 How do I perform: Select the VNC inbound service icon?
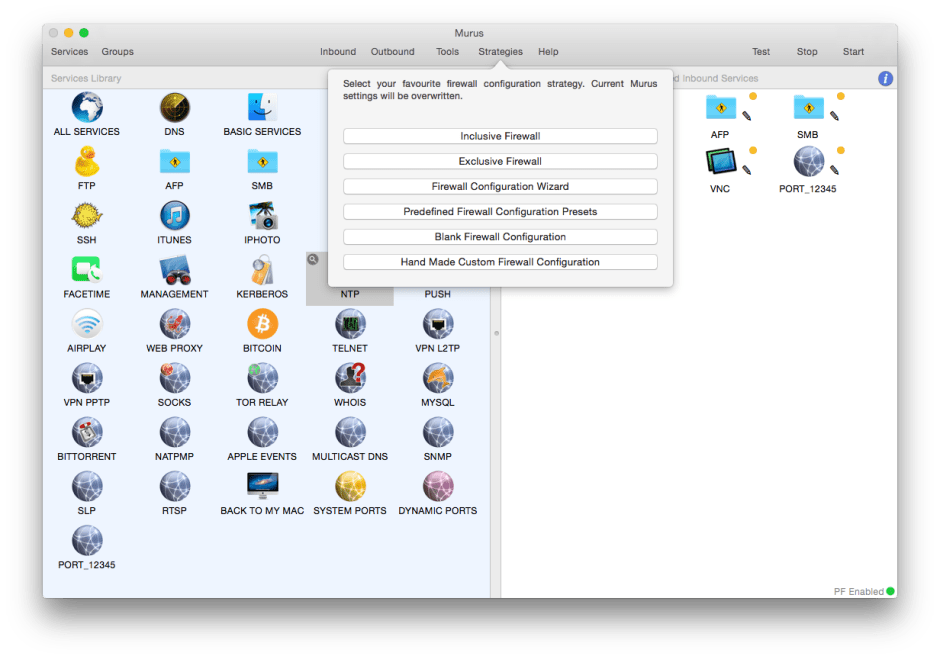tap(720, 160)
